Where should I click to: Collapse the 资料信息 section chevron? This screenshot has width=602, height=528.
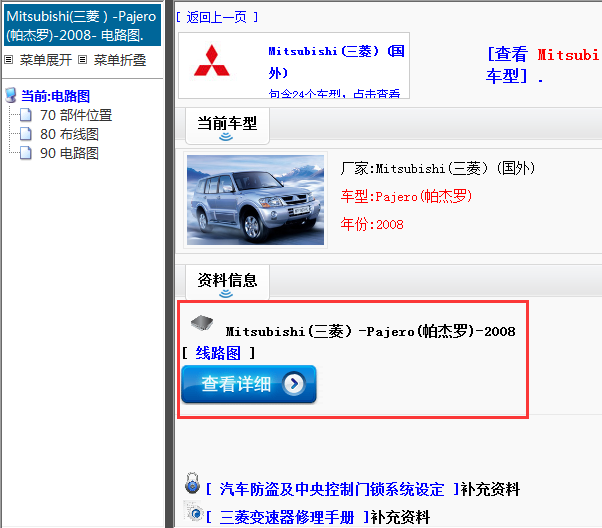[226, 294]
